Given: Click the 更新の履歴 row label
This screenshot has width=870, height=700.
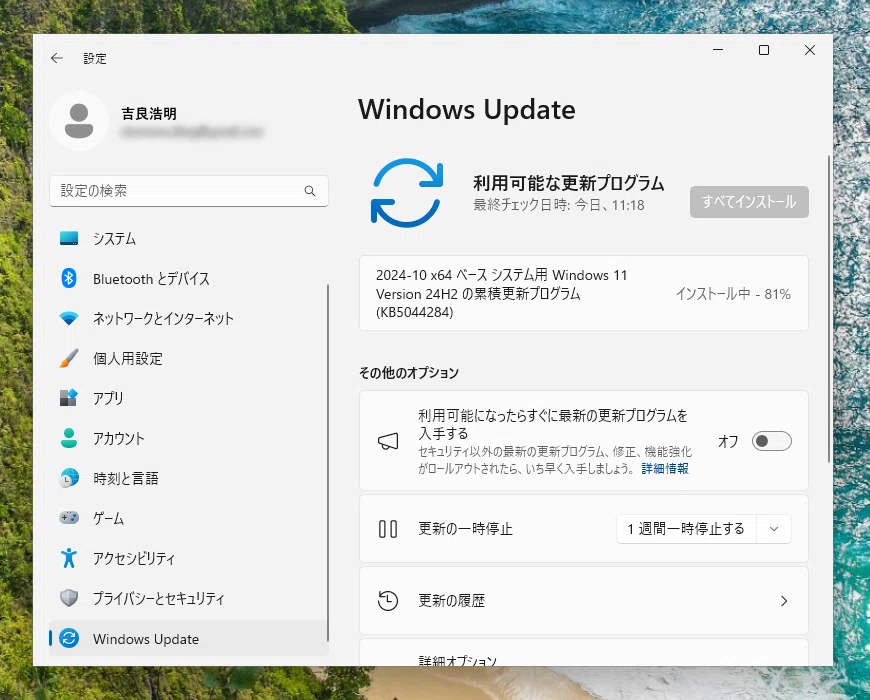Looking at the screenshot, I should [452, 601].
